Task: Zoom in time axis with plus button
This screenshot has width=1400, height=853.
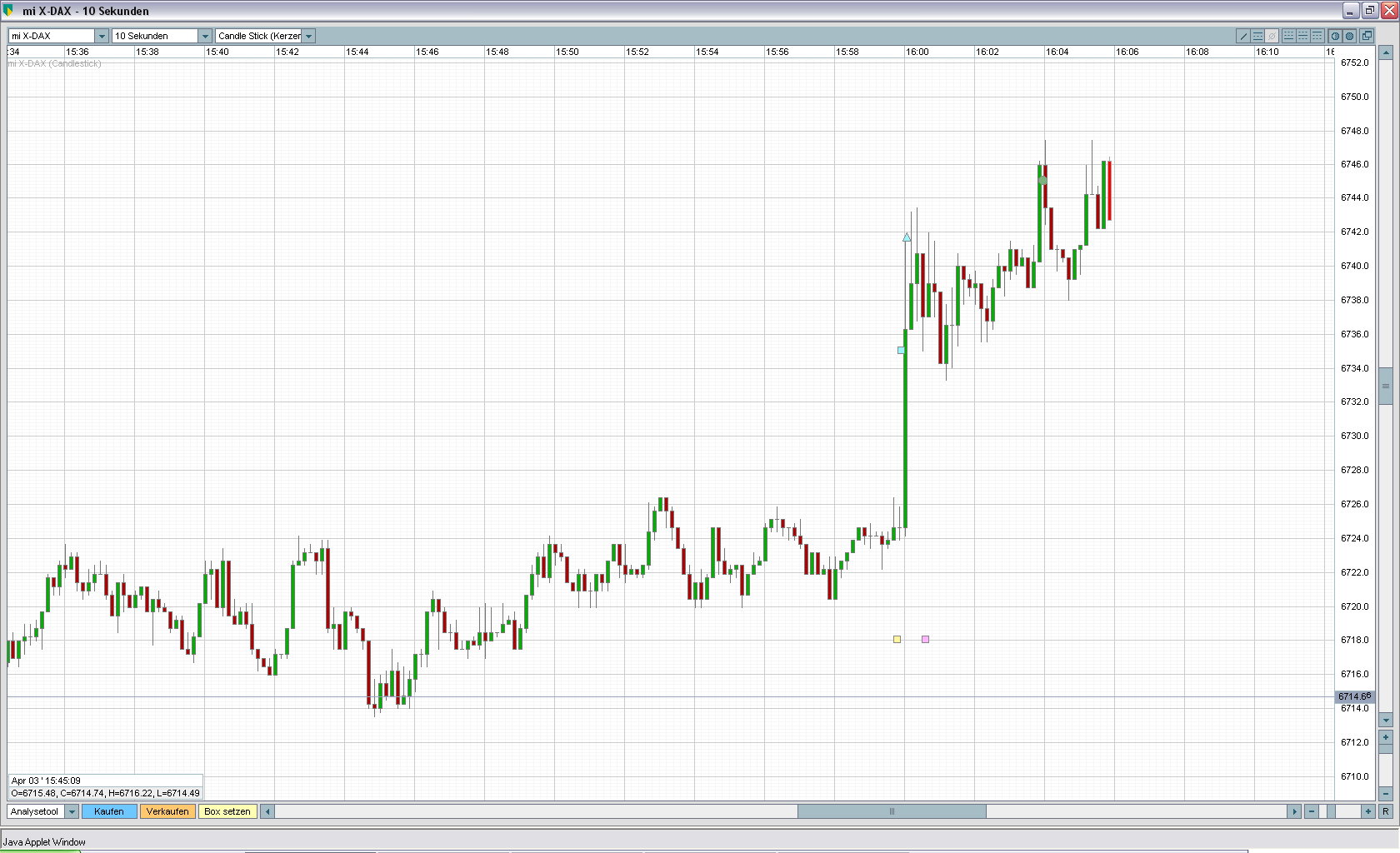Action: pyautogui.click(x=1367, y=811)
